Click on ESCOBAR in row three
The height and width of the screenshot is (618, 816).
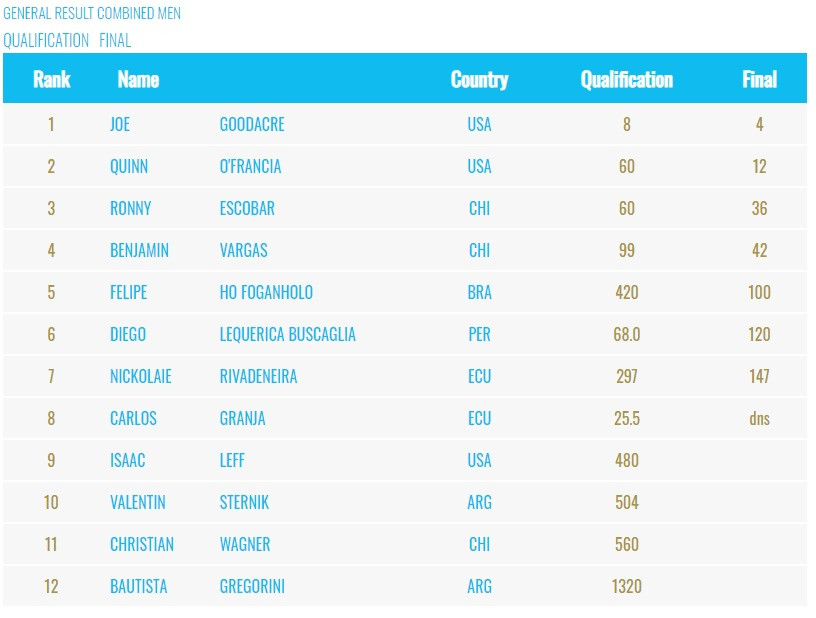[x=247, y=208]
